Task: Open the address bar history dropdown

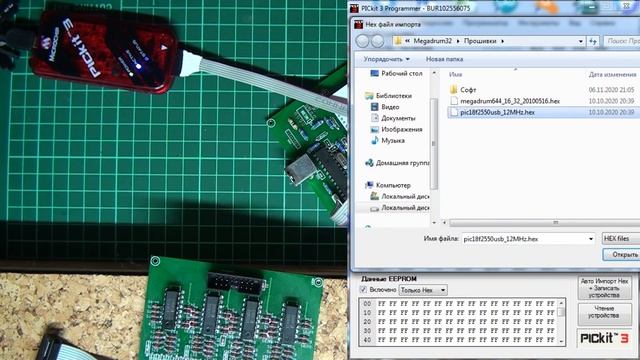Action: point(580,41)
